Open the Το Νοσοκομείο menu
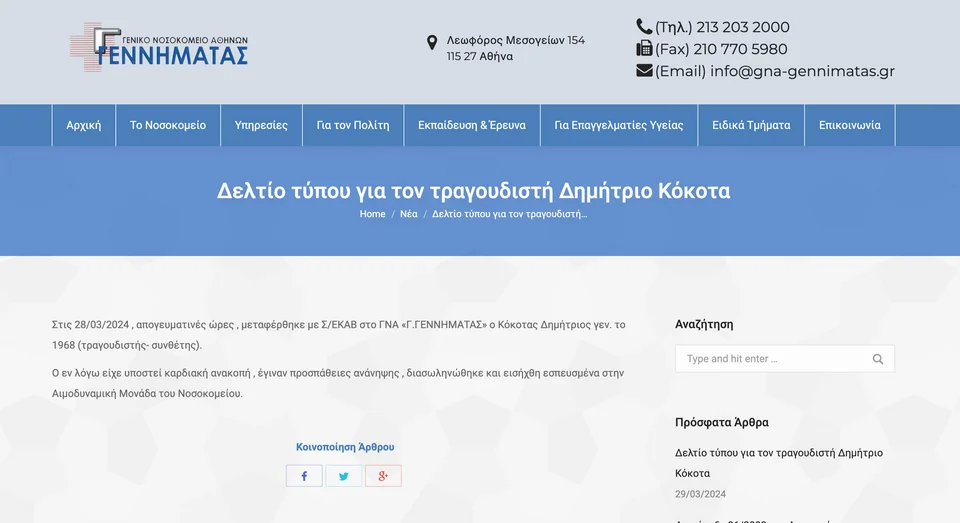 [x=168, y=125]
